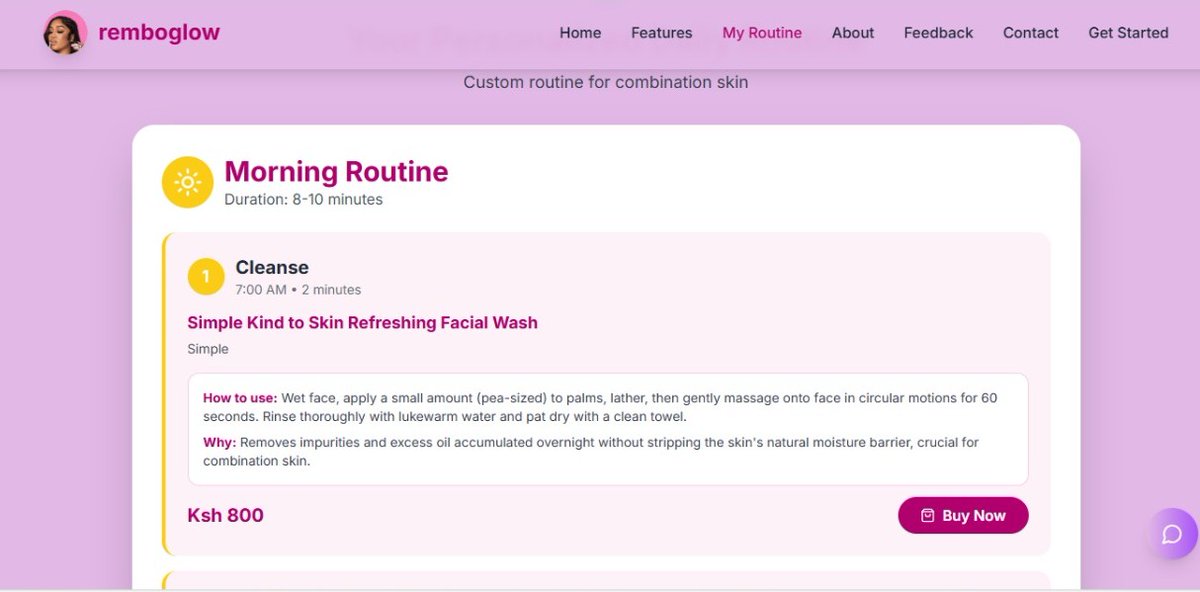Select the My Routine nav item
The height and width of the screenshot is (592, 1200).
(762, 33)
